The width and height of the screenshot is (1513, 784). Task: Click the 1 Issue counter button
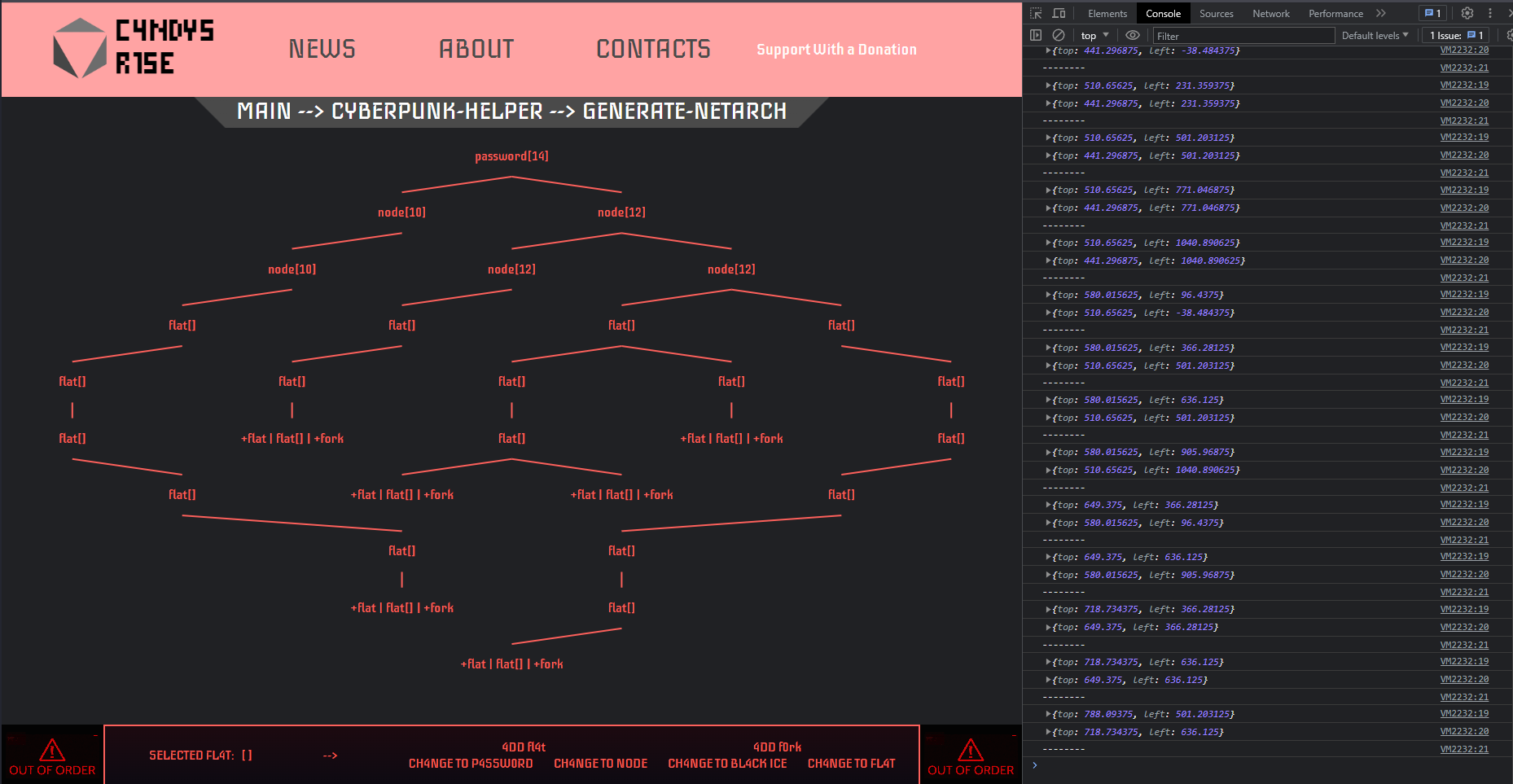click(x=1456, y=35)
